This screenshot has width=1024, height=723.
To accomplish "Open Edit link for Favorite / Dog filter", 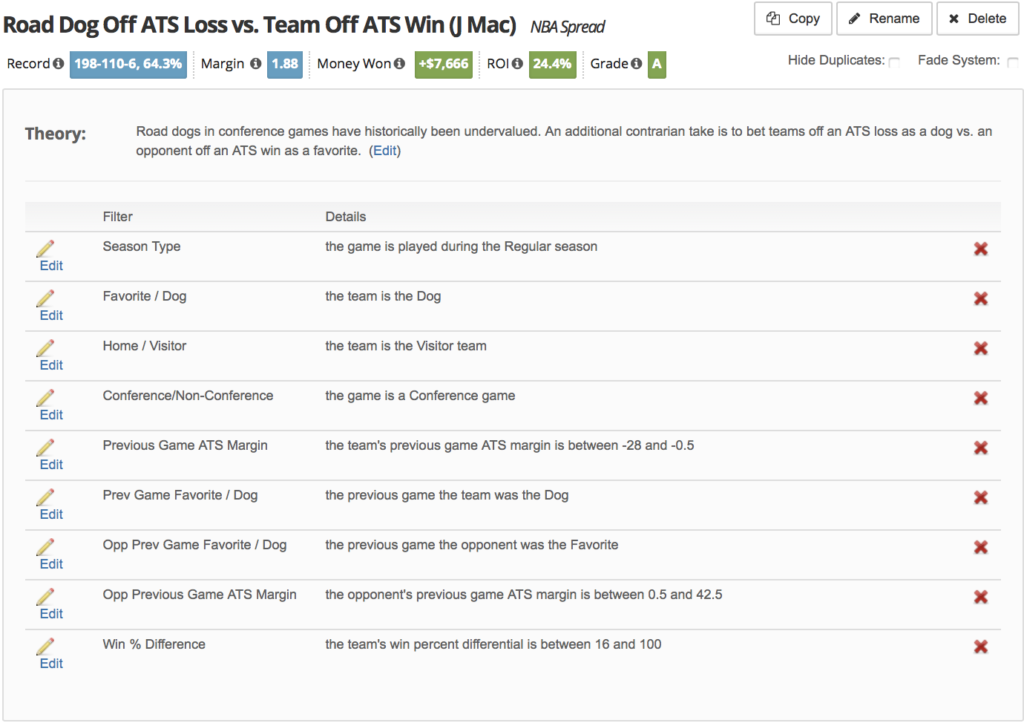I will [51, 315].
